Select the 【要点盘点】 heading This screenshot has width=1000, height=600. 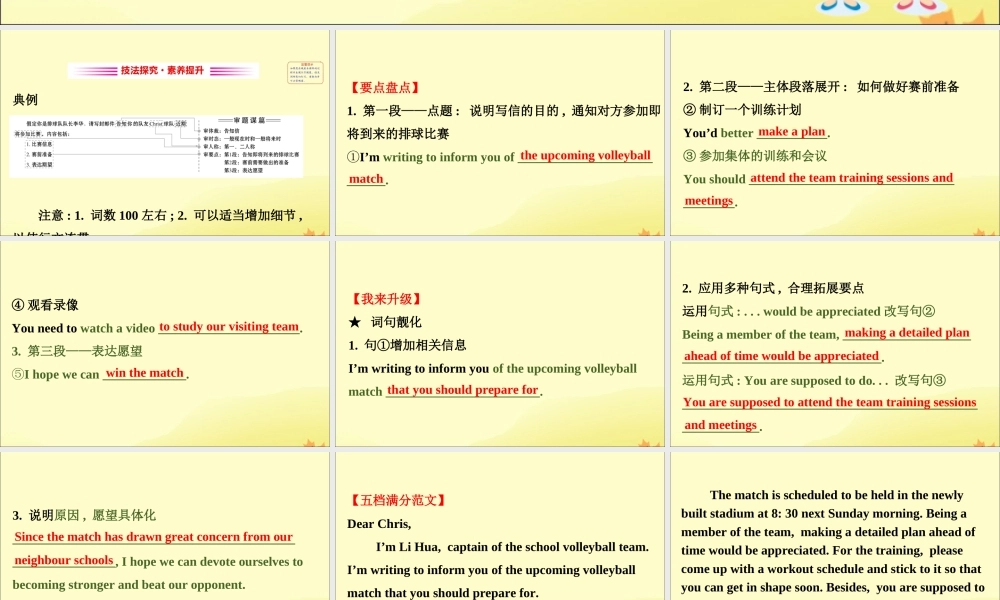tap(385, 88)
